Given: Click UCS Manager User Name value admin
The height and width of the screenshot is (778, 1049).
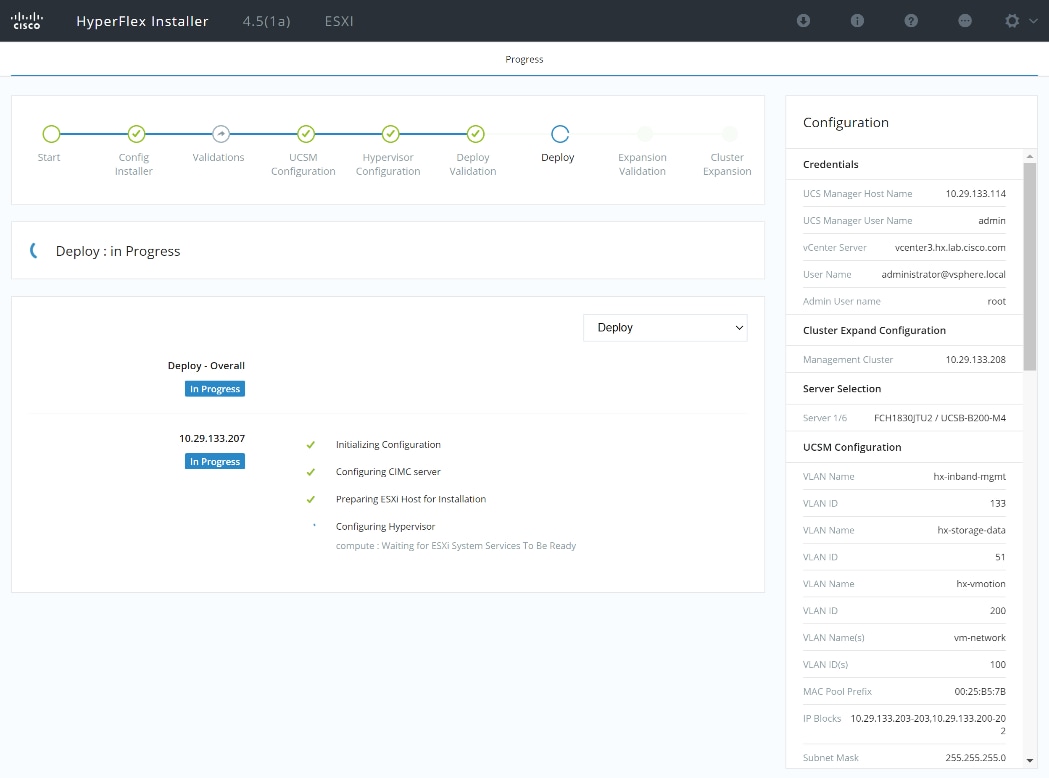Looking at the screenshot, I should 991,221.
